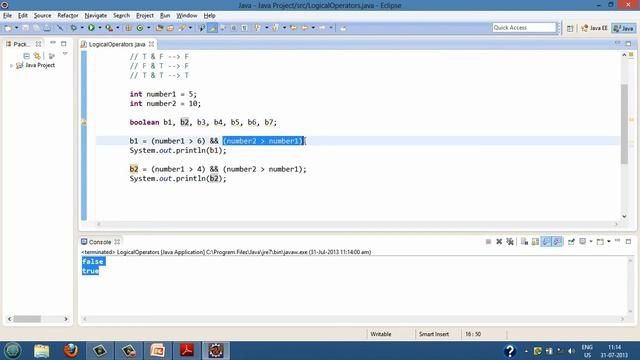Image resolution: width=640 pixels, height=360 pixels.
Task: Toggle Show Whitespace Characters icon
Action: point(244,28)
